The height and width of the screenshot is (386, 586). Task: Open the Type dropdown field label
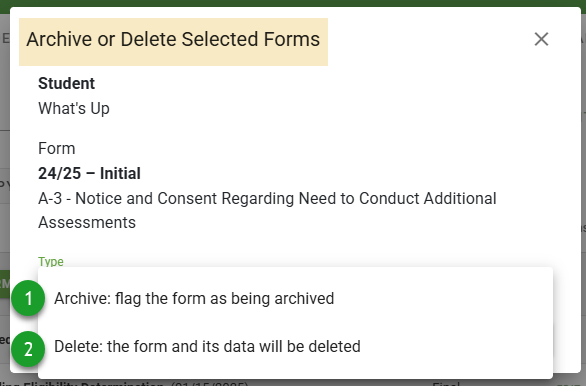point(51,261)
